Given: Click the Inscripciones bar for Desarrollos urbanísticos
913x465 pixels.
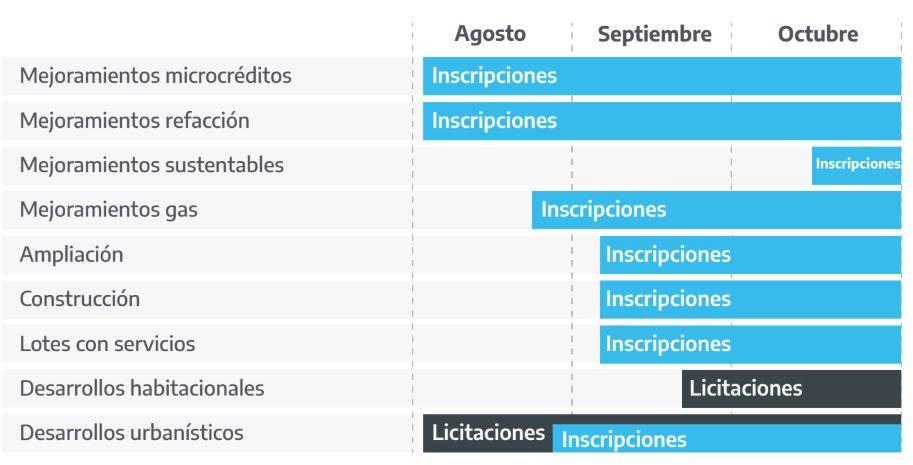Looking at the screenshot, I should pyautogui.click(x=727, y=439).
